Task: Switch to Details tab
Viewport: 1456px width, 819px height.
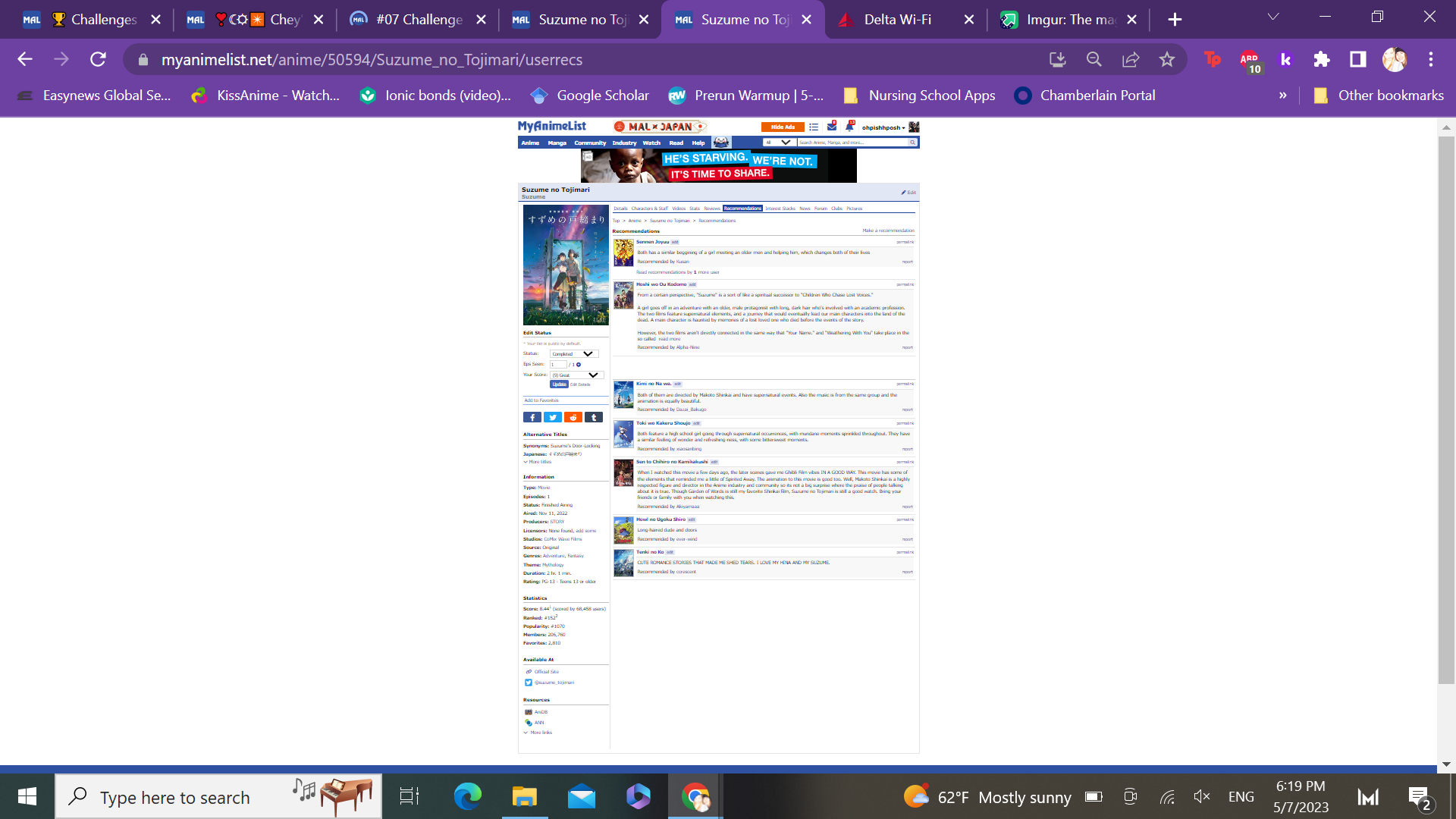Action: 620,209
